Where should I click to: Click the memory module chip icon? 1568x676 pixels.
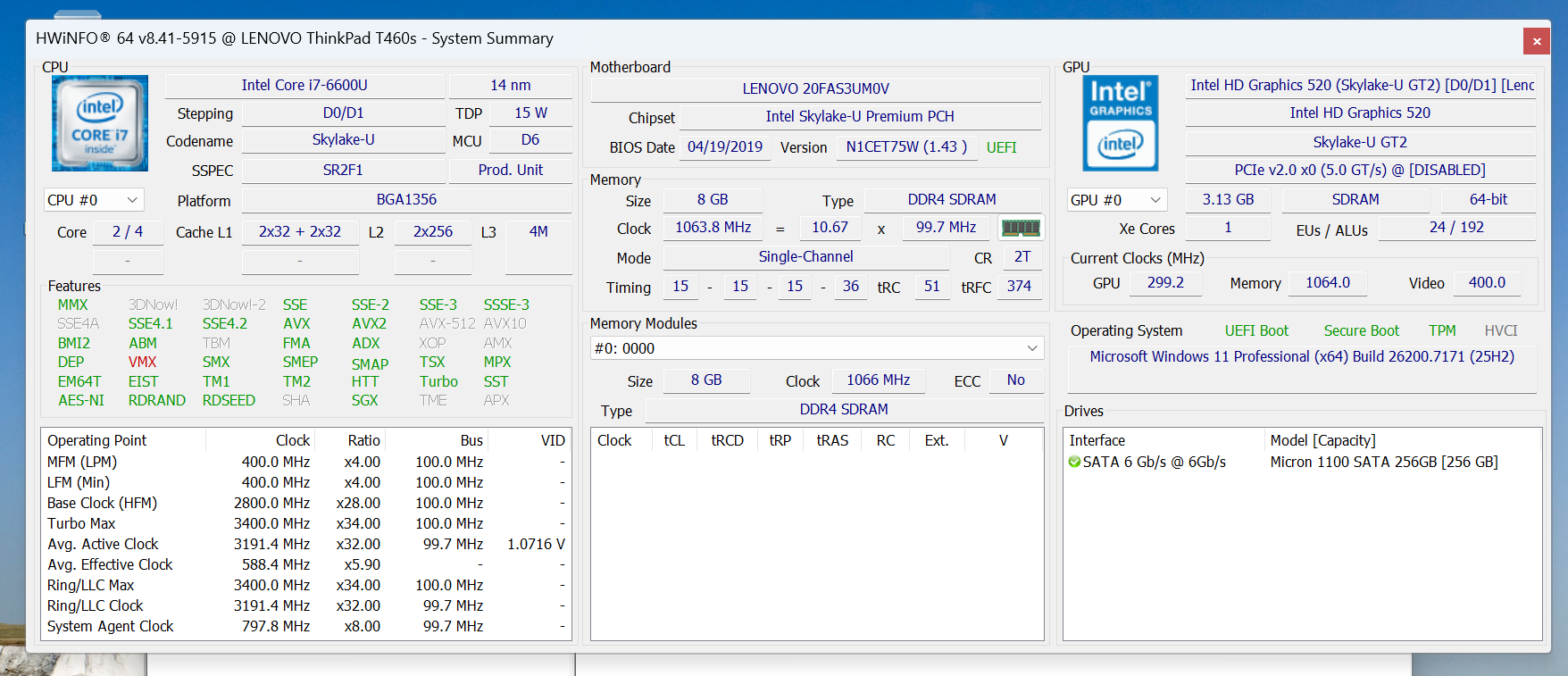tap(1021, 228)
